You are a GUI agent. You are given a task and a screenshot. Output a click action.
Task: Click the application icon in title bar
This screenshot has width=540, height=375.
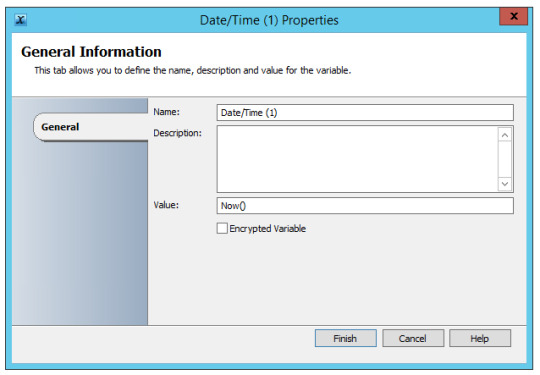[20, 20]
